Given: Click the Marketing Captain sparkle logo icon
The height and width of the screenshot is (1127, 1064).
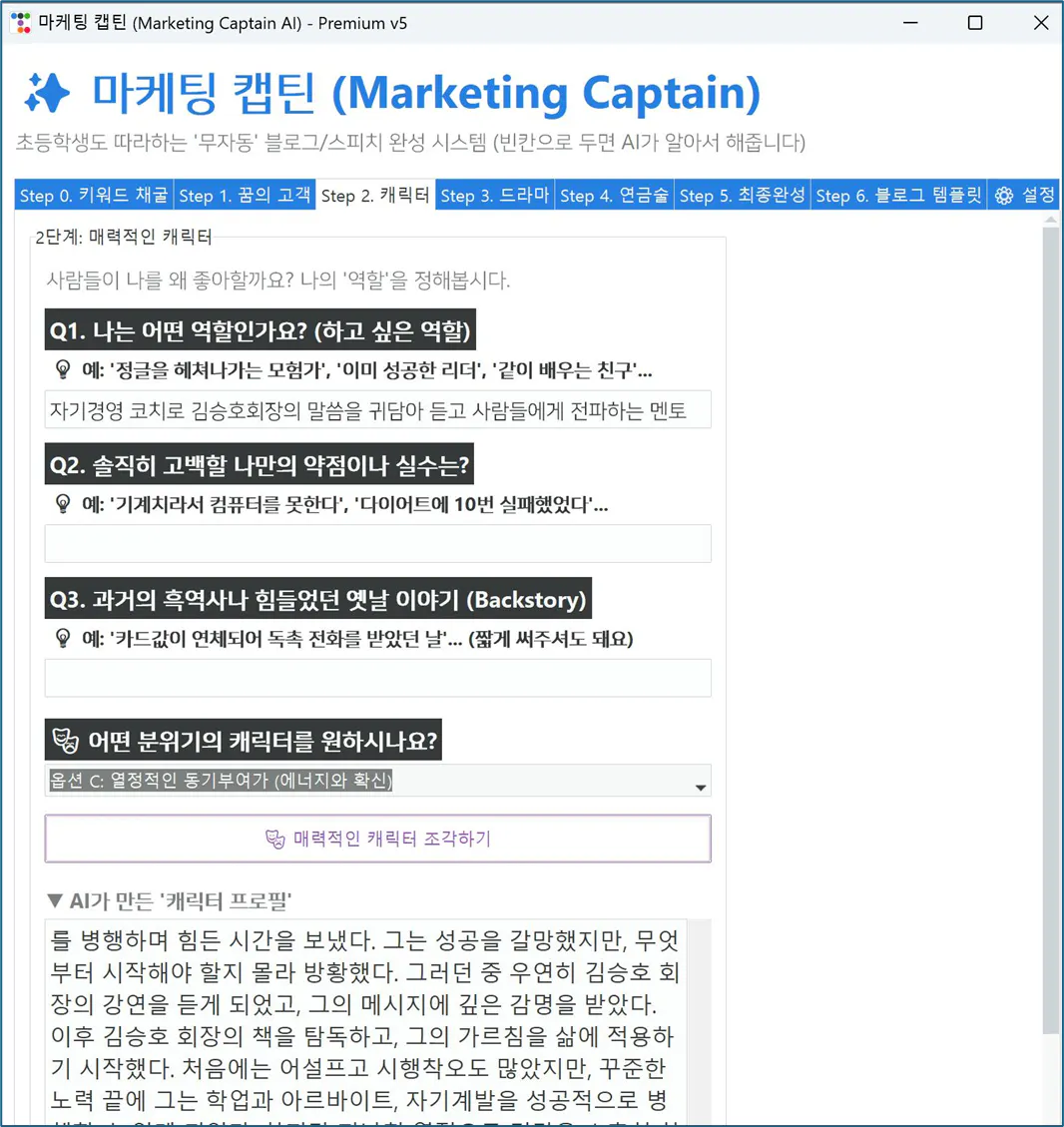Looking at the screenshot, I should [x=47, y=93].
